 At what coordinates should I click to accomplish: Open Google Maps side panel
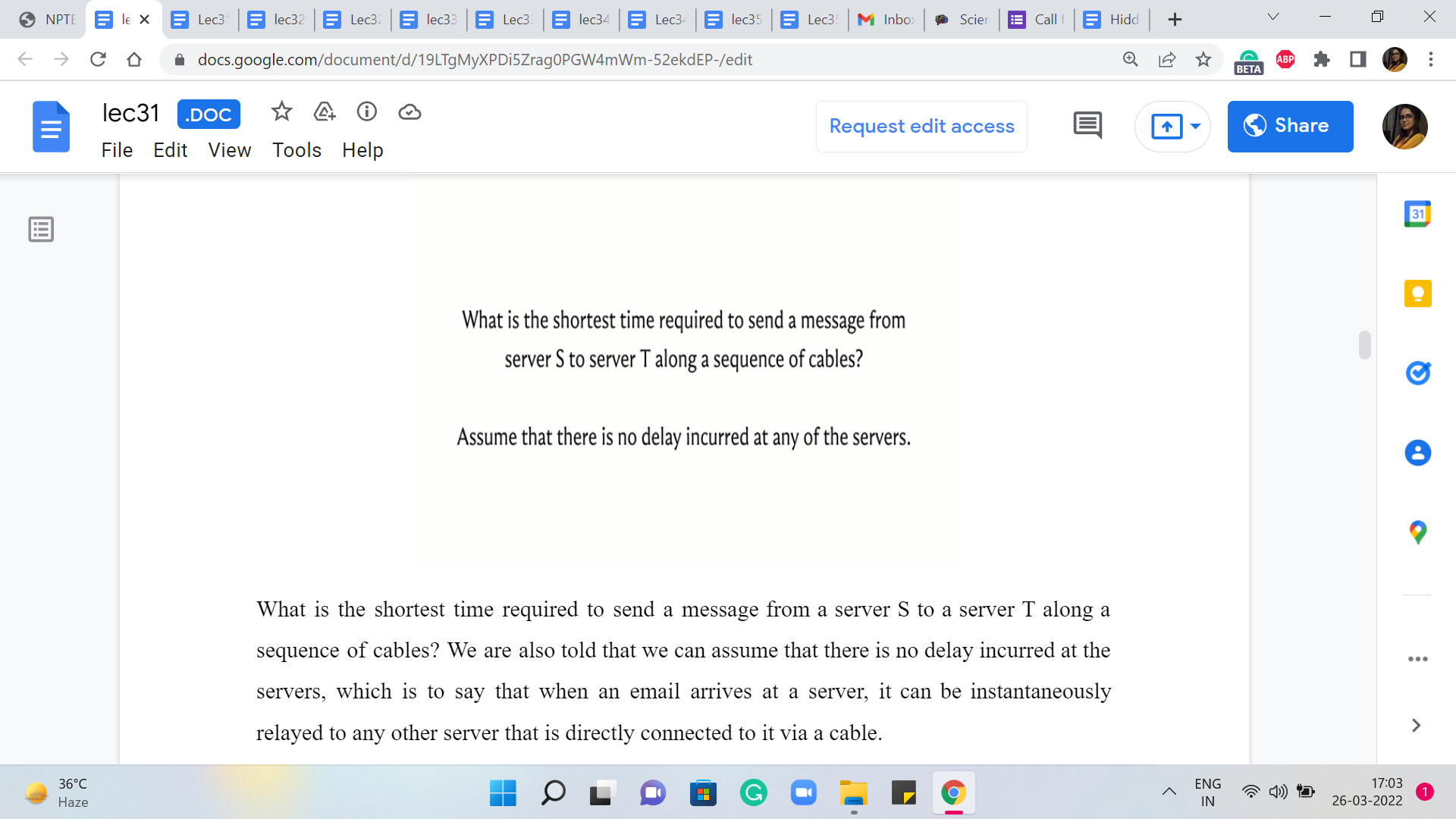pyautogui.click(x=1417, y=532)
